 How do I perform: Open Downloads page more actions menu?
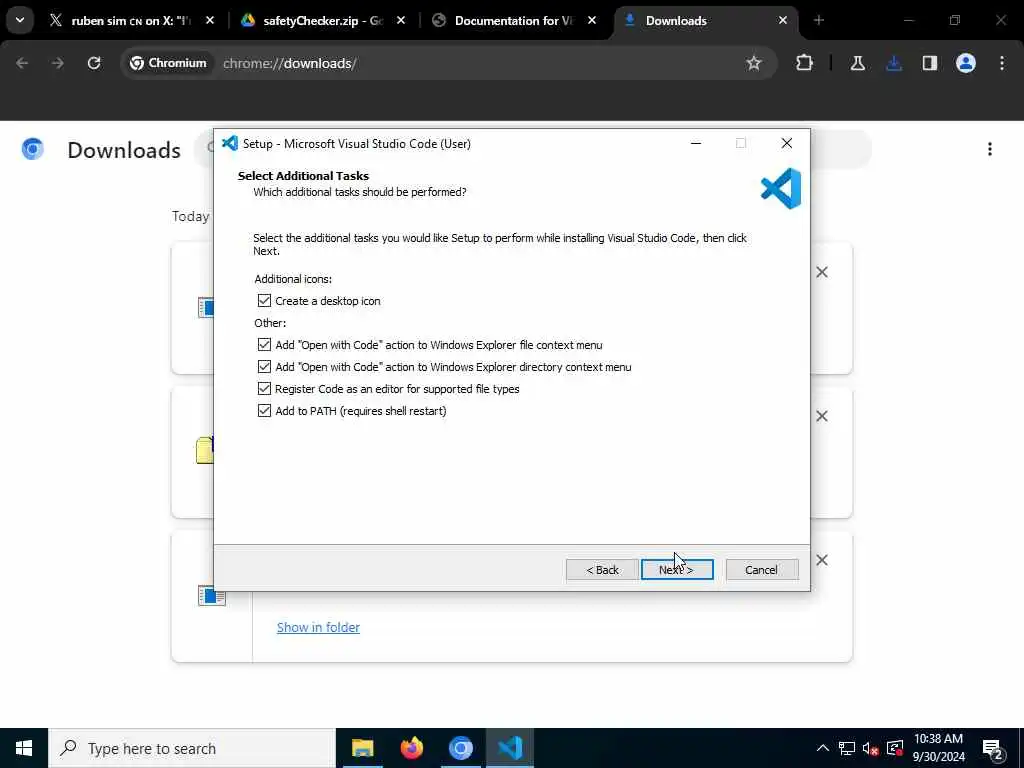[989, 150]
